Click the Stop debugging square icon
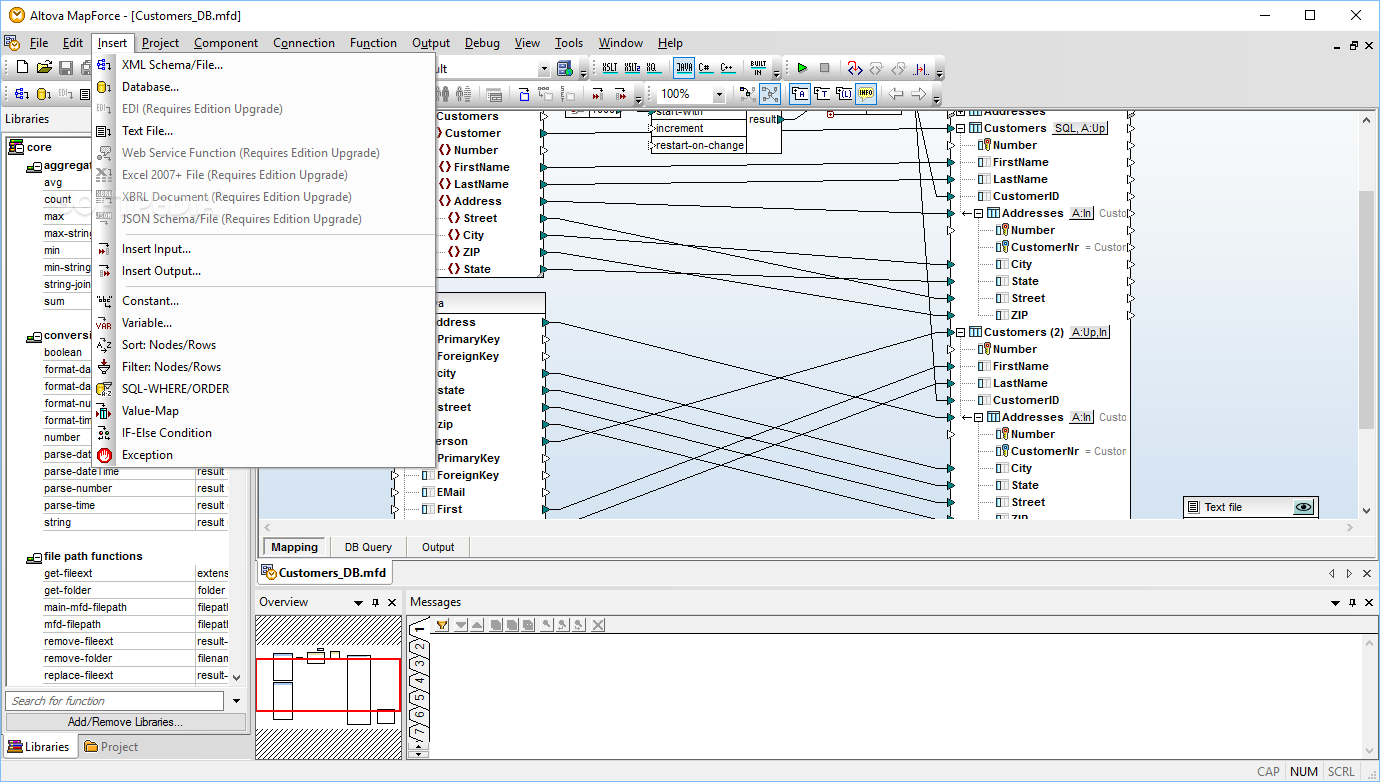 pos(824,68)
